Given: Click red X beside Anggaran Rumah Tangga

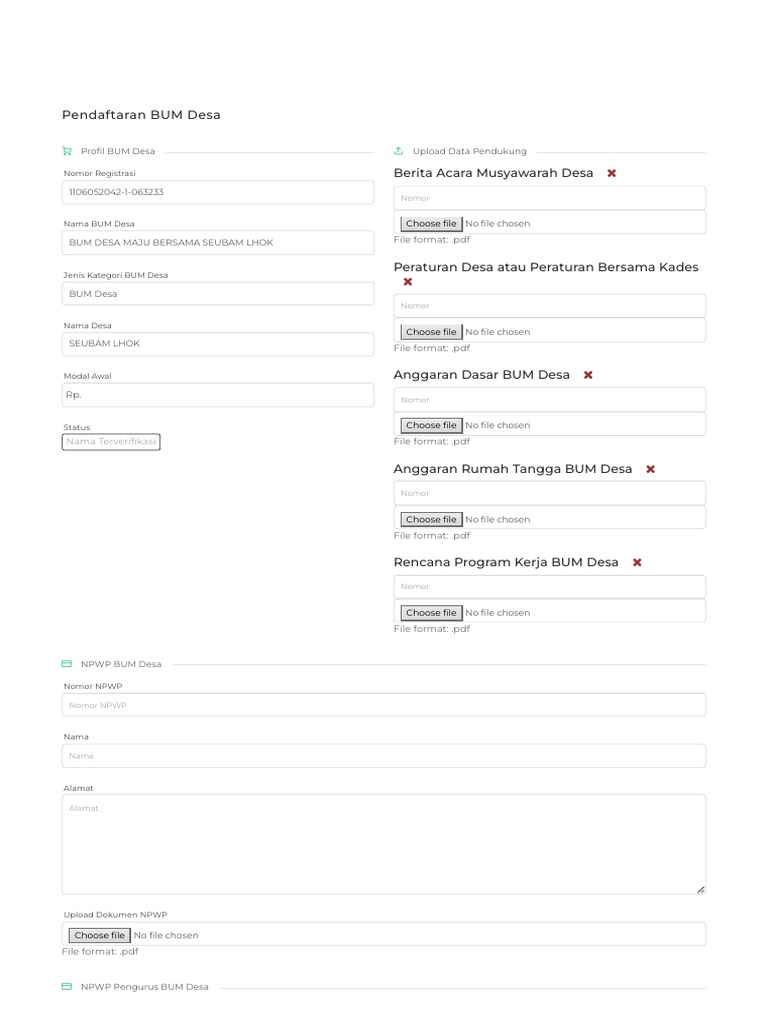Looking at the screenshot, I should (650, 469).
